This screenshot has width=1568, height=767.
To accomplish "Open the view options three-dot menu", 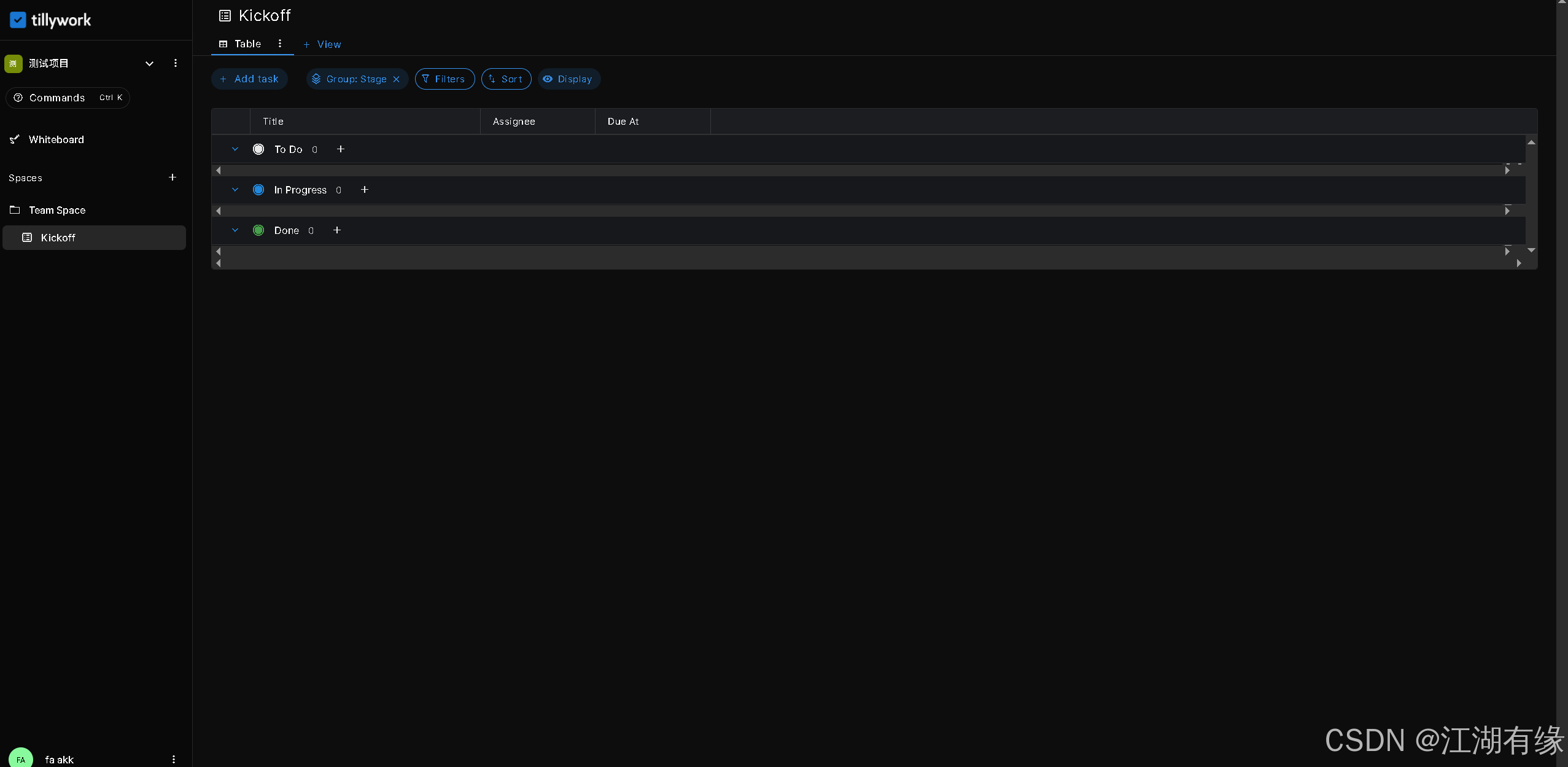I will [280, 44].
